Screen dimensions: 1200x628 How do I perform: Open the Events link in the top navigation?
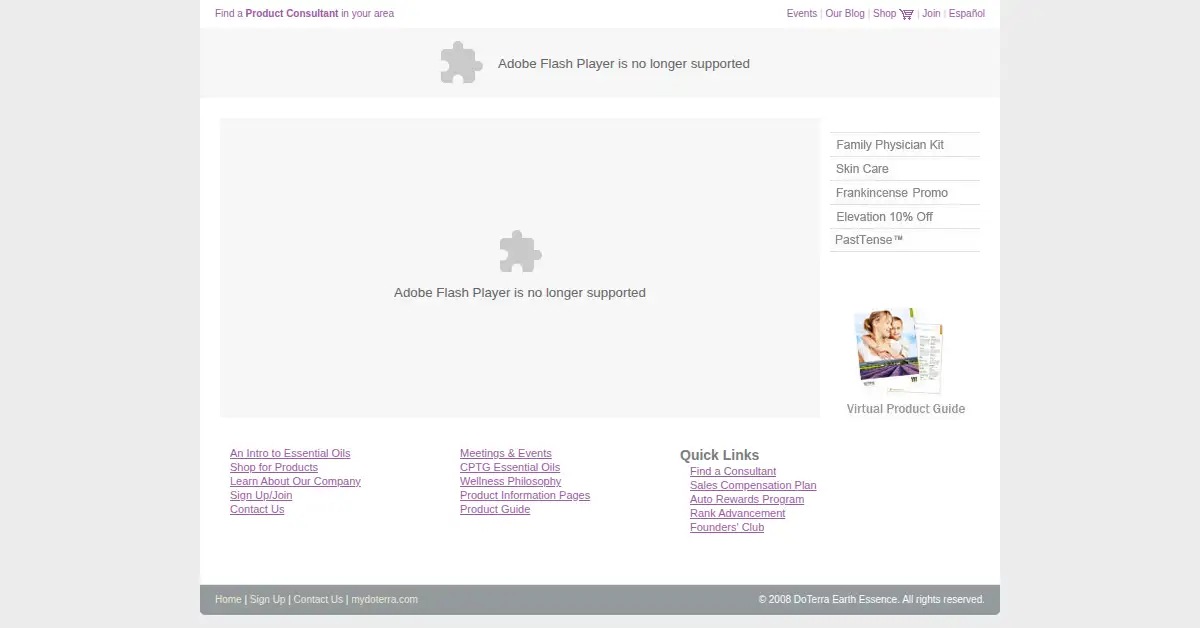pos(802,14)
